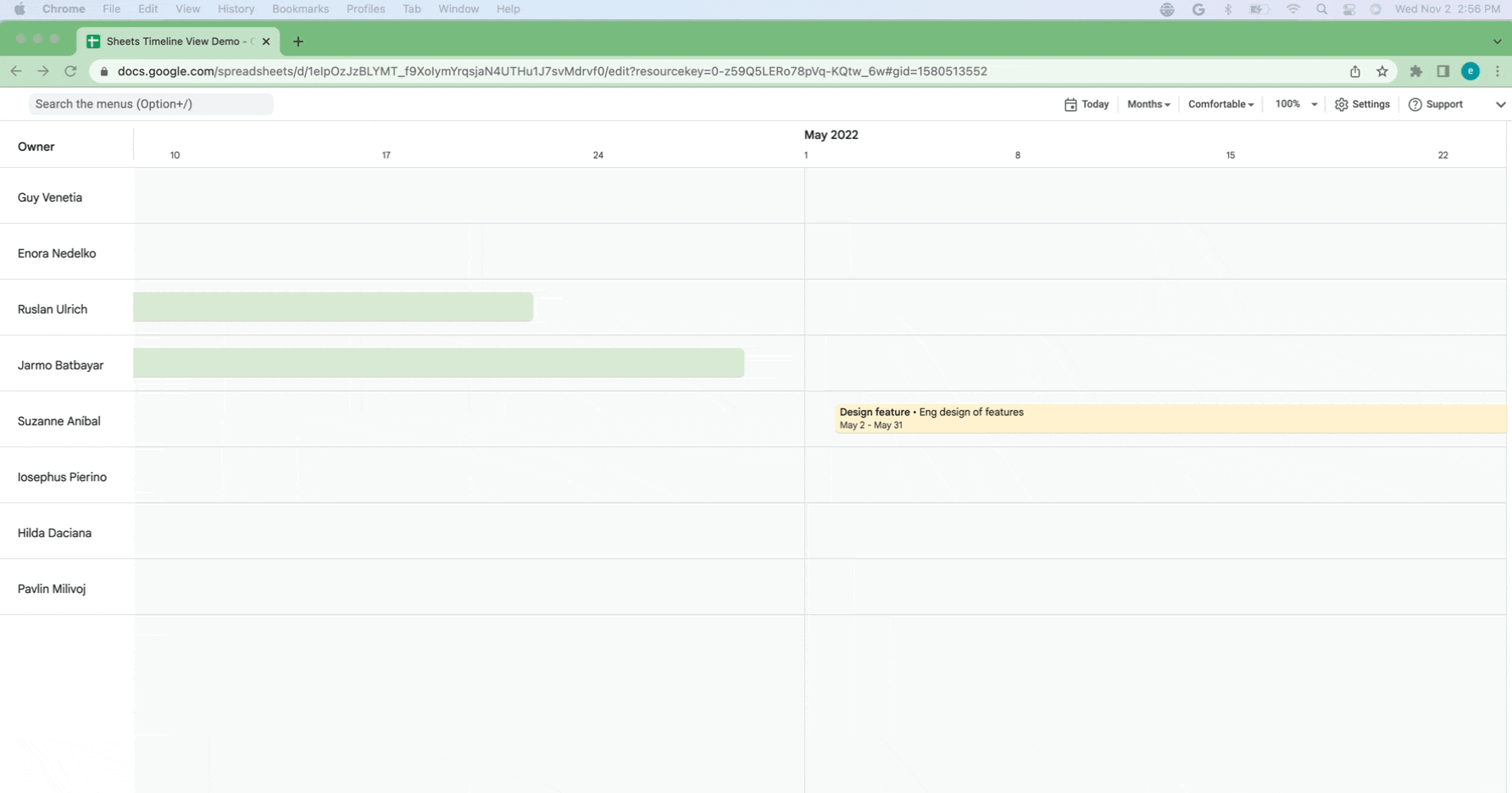This screenshot has width=1512, height=793.
Task: Open the Bookmarks menu
Action: [300, 9]
